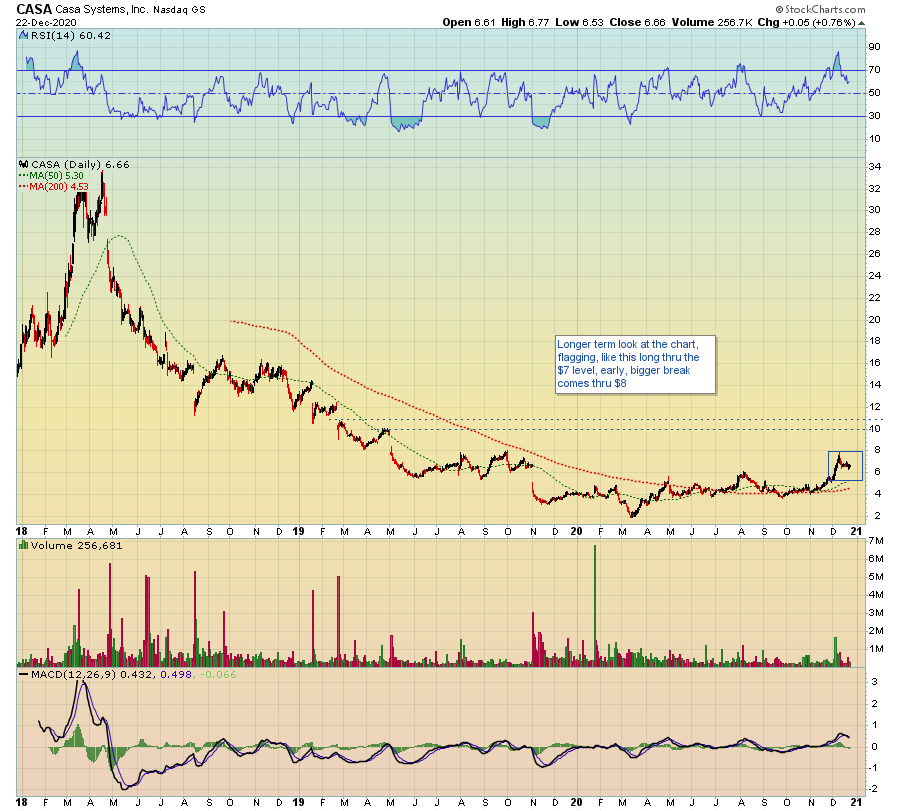Viewport: 900px width, 811px height.
Task: Click the blue MACD signal value '0.498'
Action: pyautogui.click(x=176, y=674)
